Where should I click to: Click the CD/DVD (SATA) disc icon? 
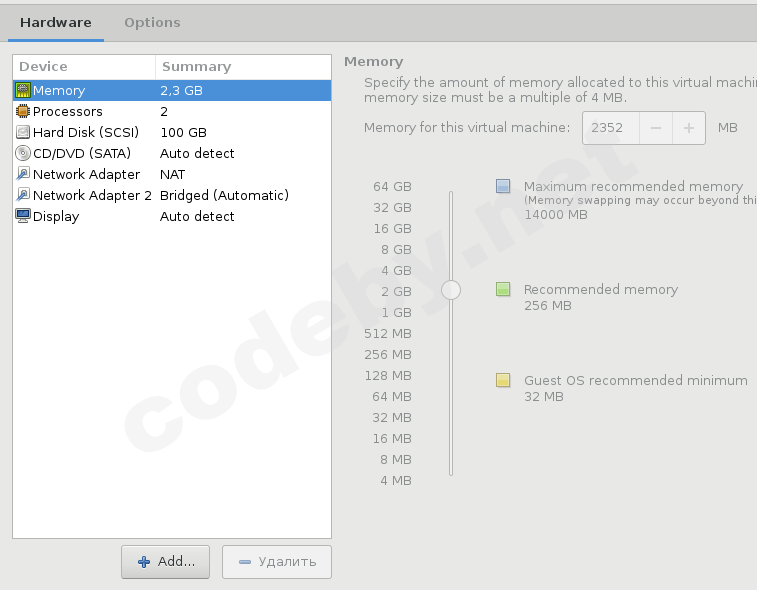click(23, 153)
